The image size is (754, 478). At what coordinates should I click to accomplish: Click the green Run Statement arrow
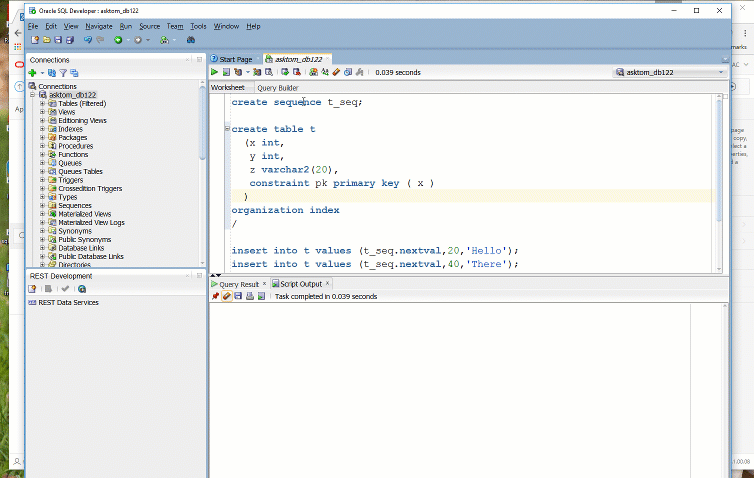[x=214, y=72]
